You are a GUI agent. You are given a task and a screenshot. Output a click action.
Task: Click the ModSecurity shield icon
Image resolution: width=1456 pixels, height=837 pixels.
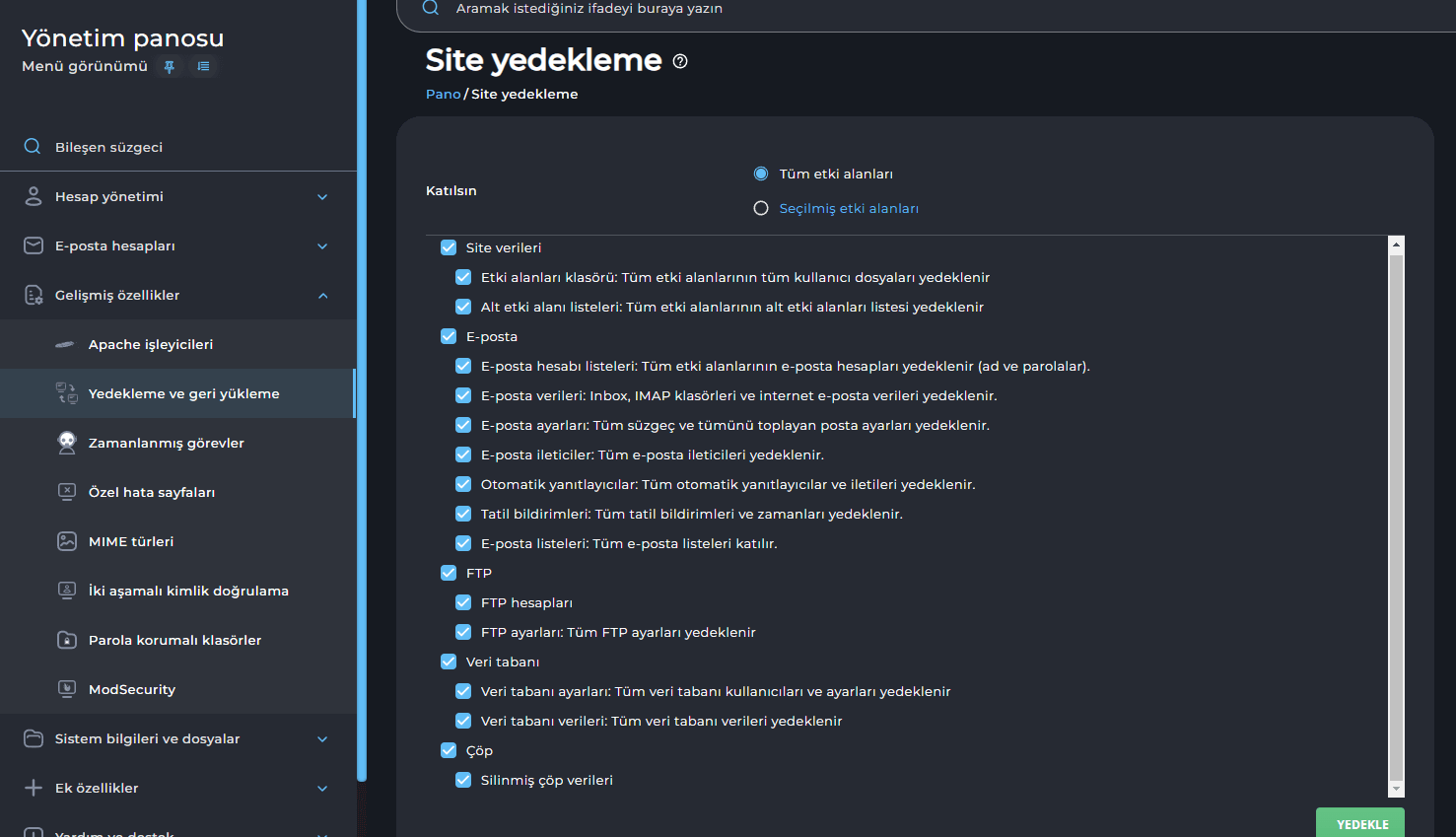pos(66,689)
